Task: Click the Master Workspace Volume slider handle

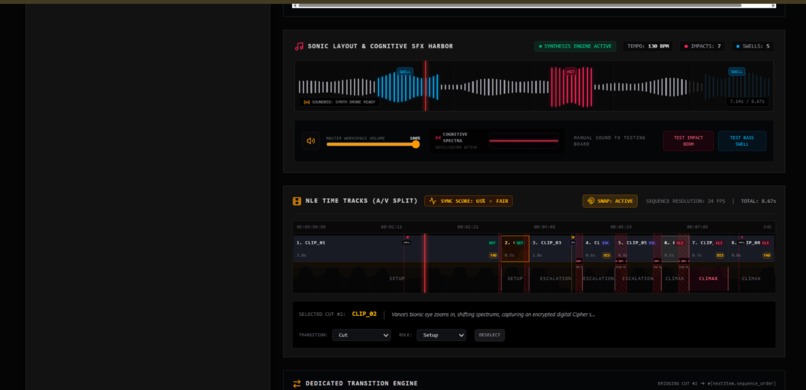Action: [x=416, y=144]
